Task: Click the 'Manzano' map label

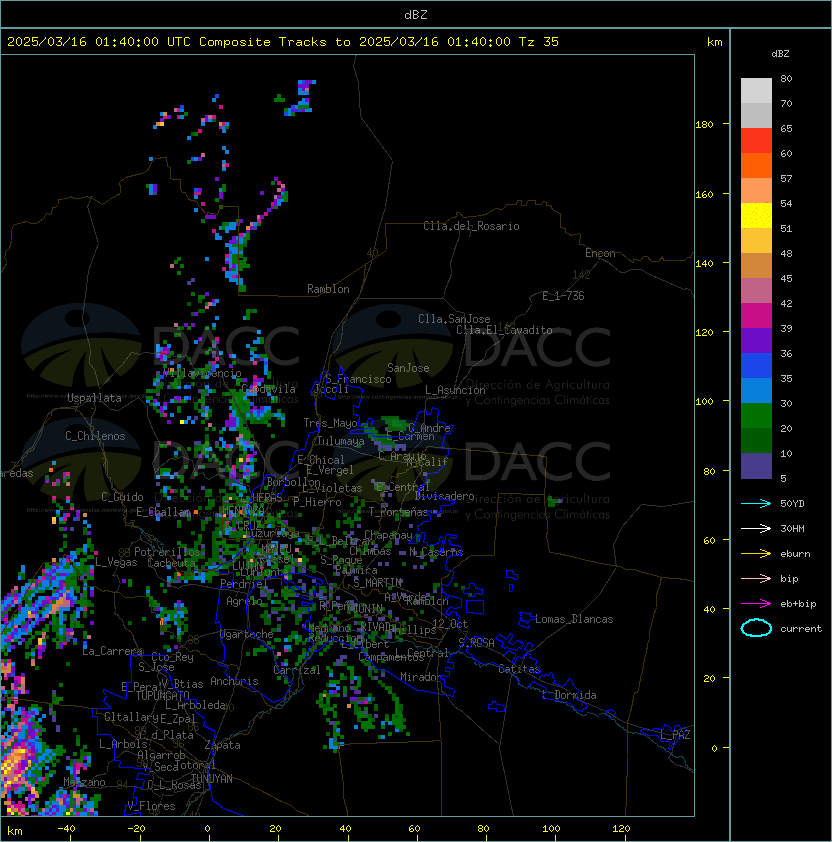Action: point(84,782)
